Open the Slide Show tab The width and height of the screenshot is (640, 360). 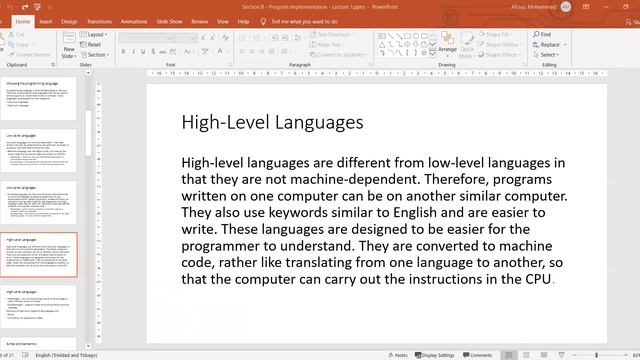click(169, 22)
